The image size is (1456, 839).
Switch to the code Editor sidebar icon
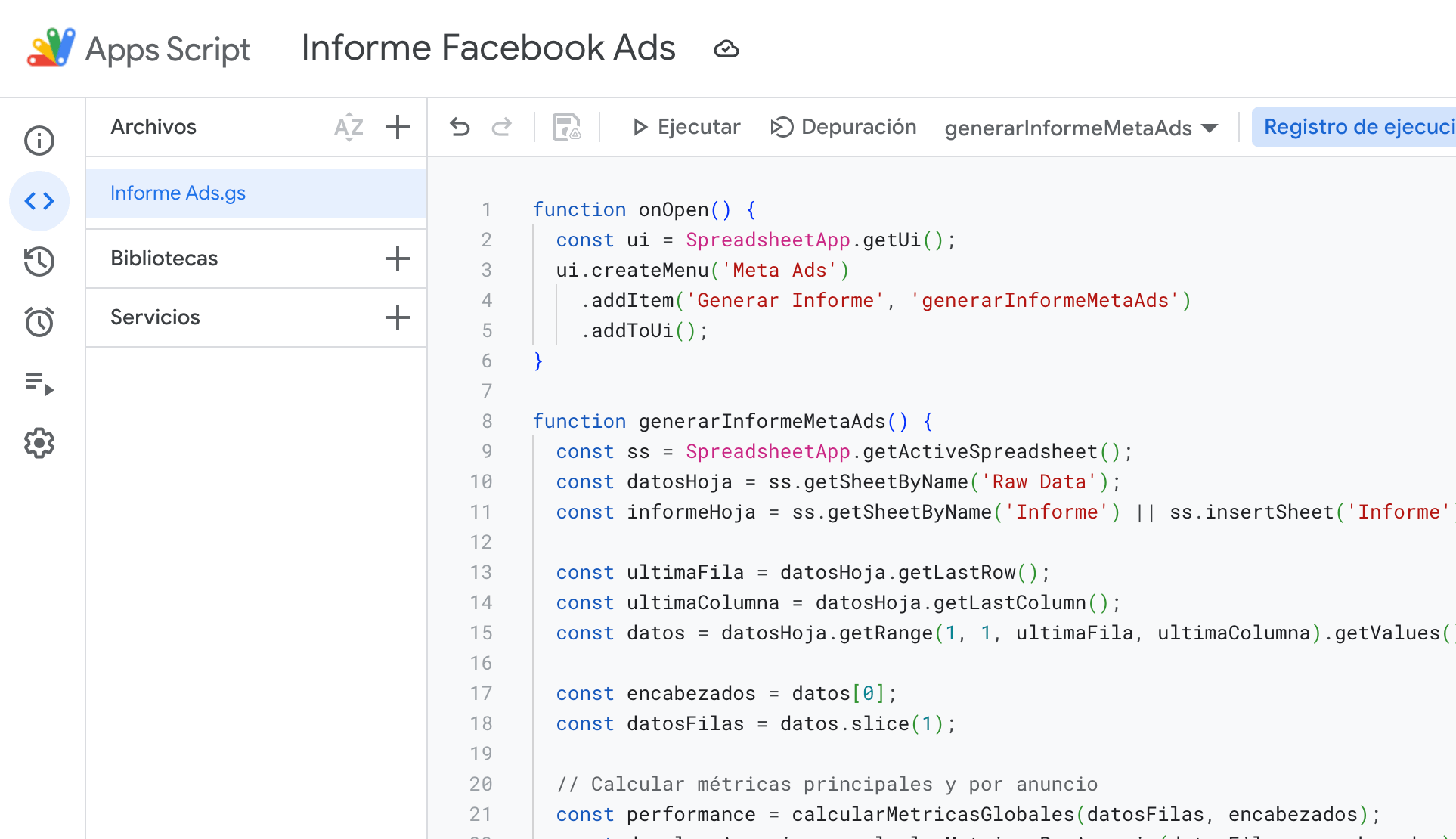coord(39,201)
